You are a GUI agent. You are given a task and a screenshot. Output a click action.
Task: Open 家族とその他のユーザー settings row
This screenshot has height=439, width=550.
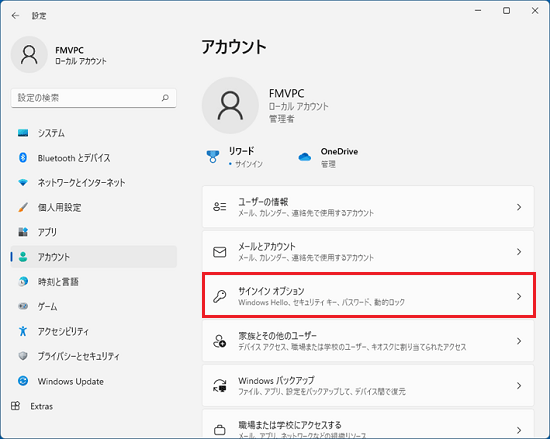(x=368, y=341)
